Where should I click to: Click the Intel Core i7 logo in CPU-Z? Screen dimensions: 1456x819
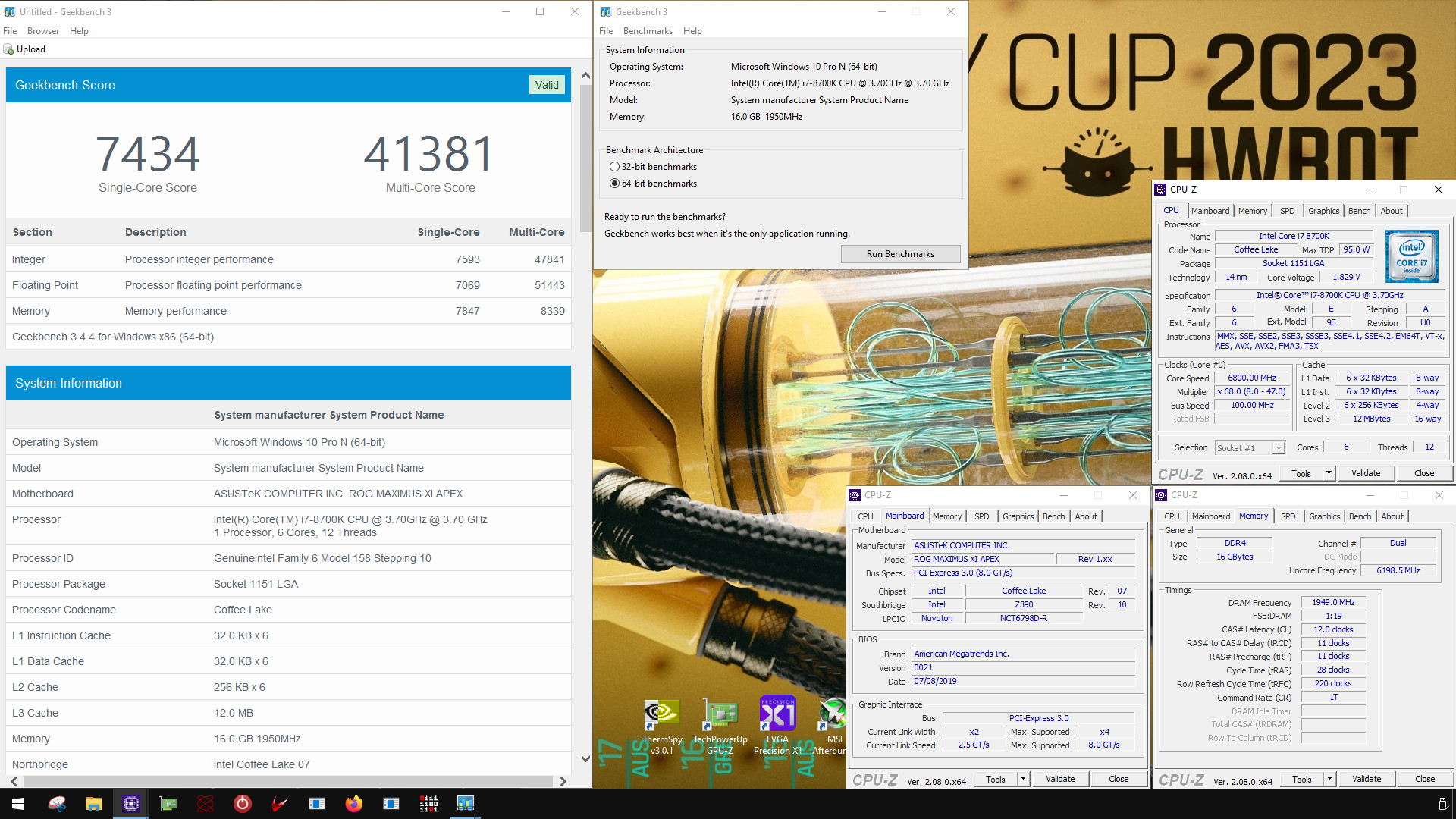pyautogui.click(x=1411, y=256)
